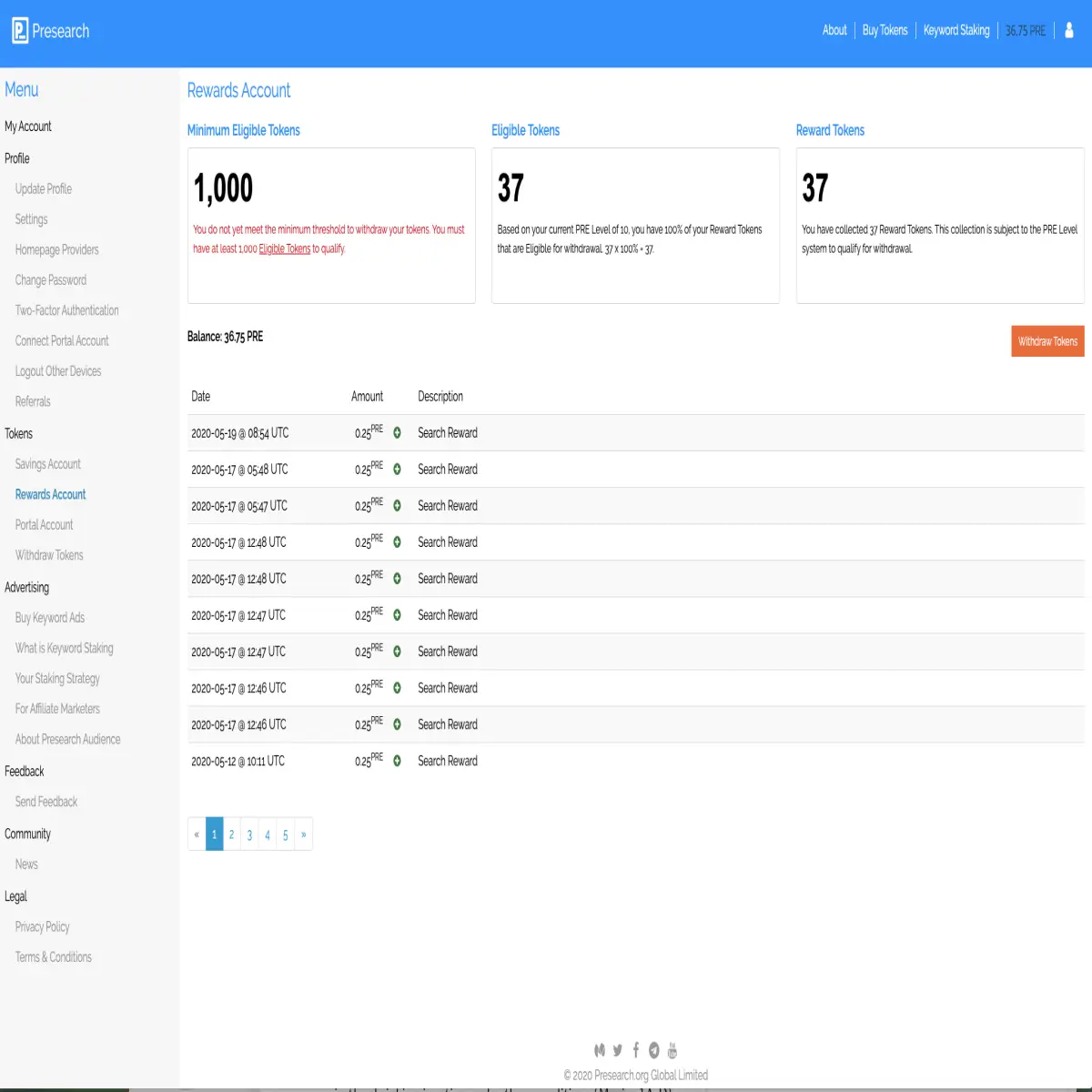This screenshot has width=1092, height=1092.
Task: Open Buy Keyword Ads in sidebar
Action: click(50, 618)
